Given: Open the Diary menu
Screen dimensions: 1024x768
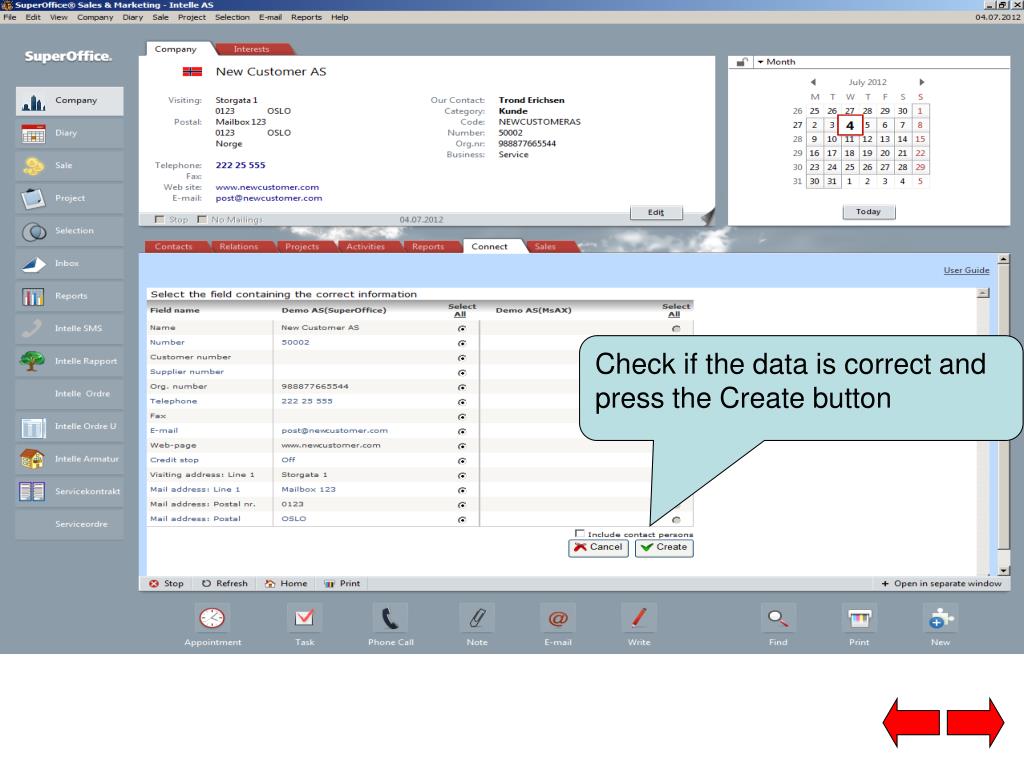Looking at the screenshot, I should pyautogui.click(x=133, y=17).
